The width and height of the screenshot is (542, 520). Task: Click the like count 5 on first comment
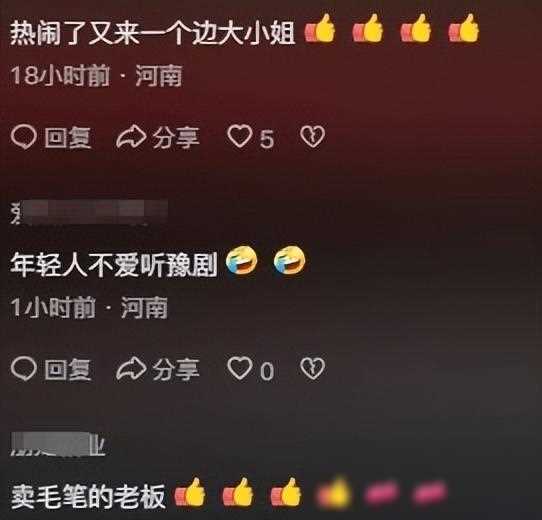tap(267, 139)
